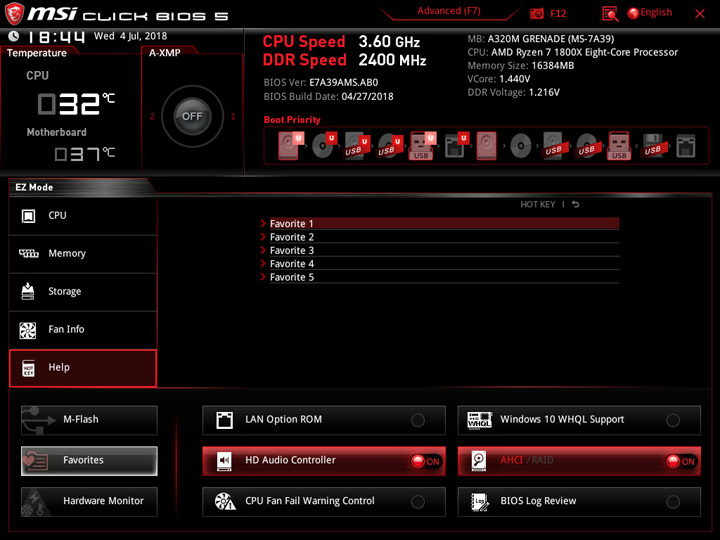This screenshot has width=720, height=540.
Task: Click the A-XMP profile number 1
Action: point(233,117)
